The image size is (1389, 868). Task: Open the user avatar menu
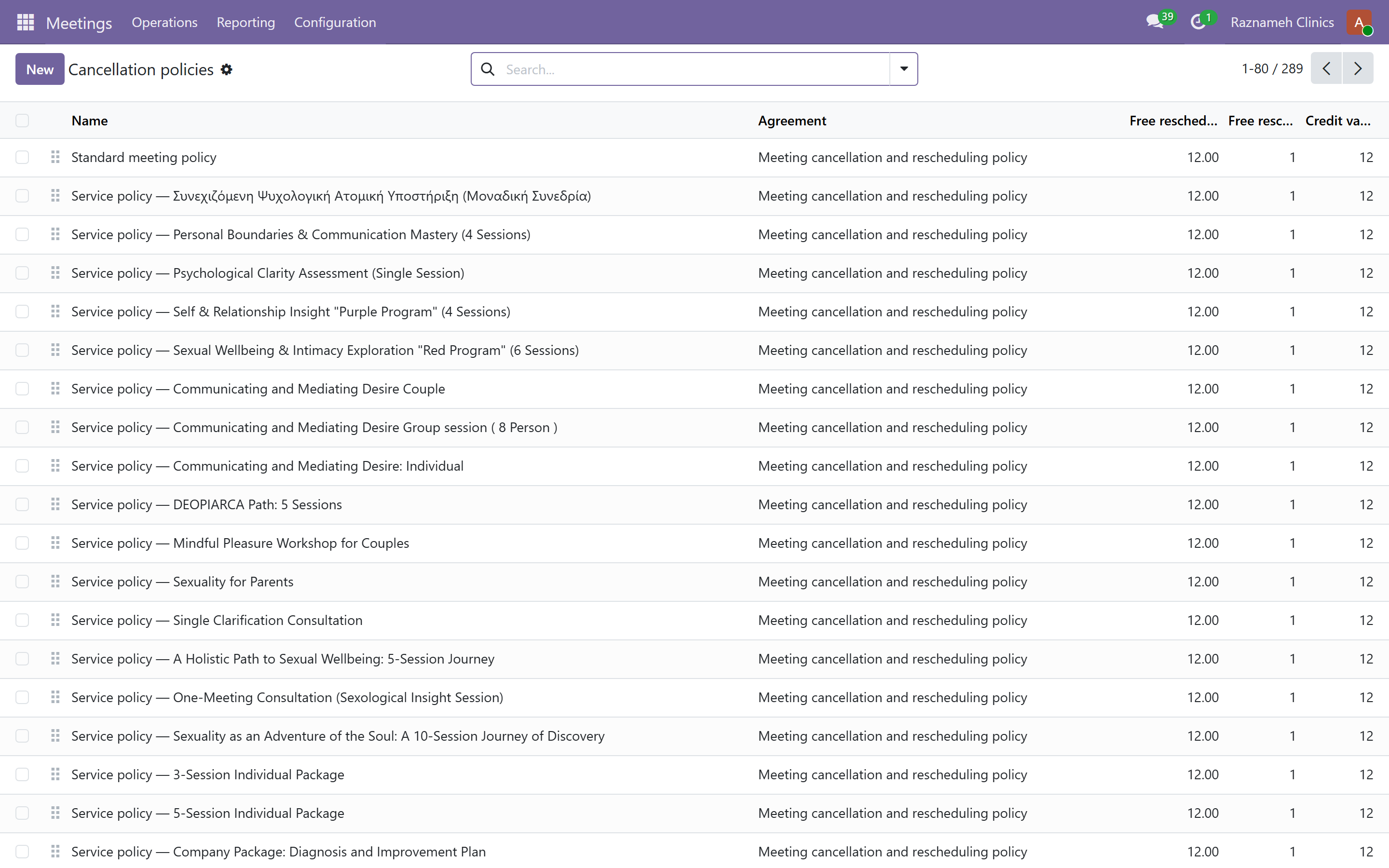1359,22
